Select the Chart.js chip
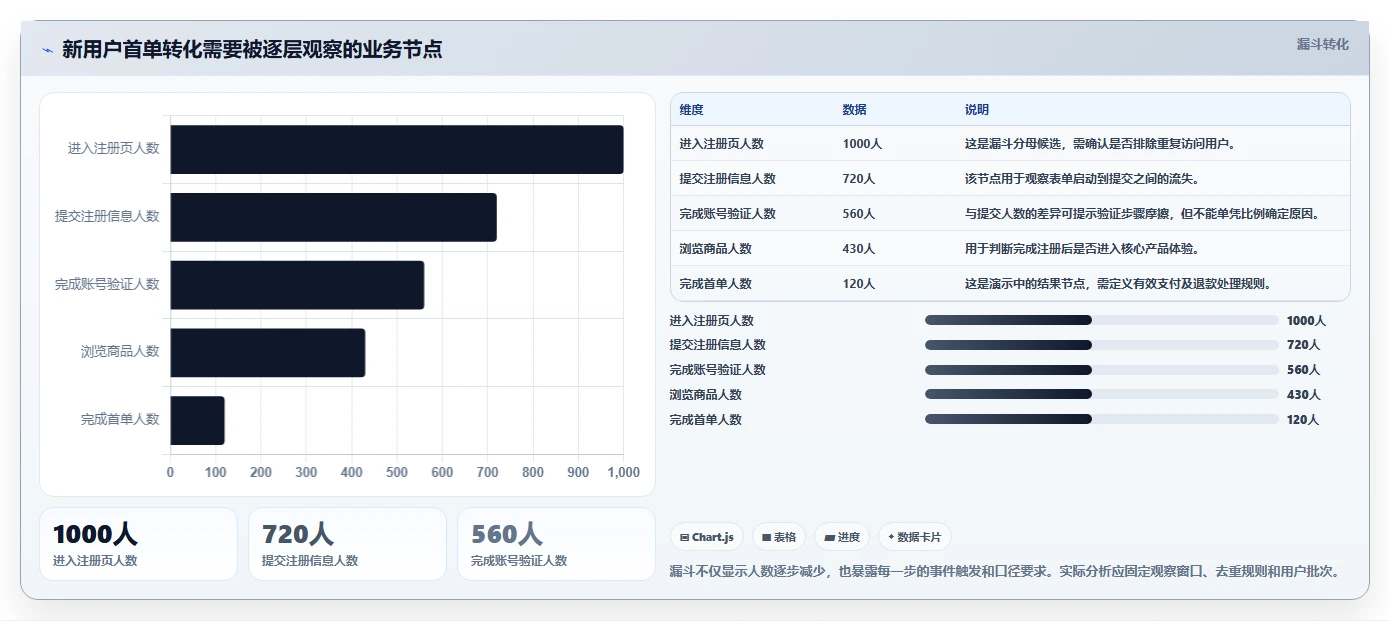 [x=707, y=537]
